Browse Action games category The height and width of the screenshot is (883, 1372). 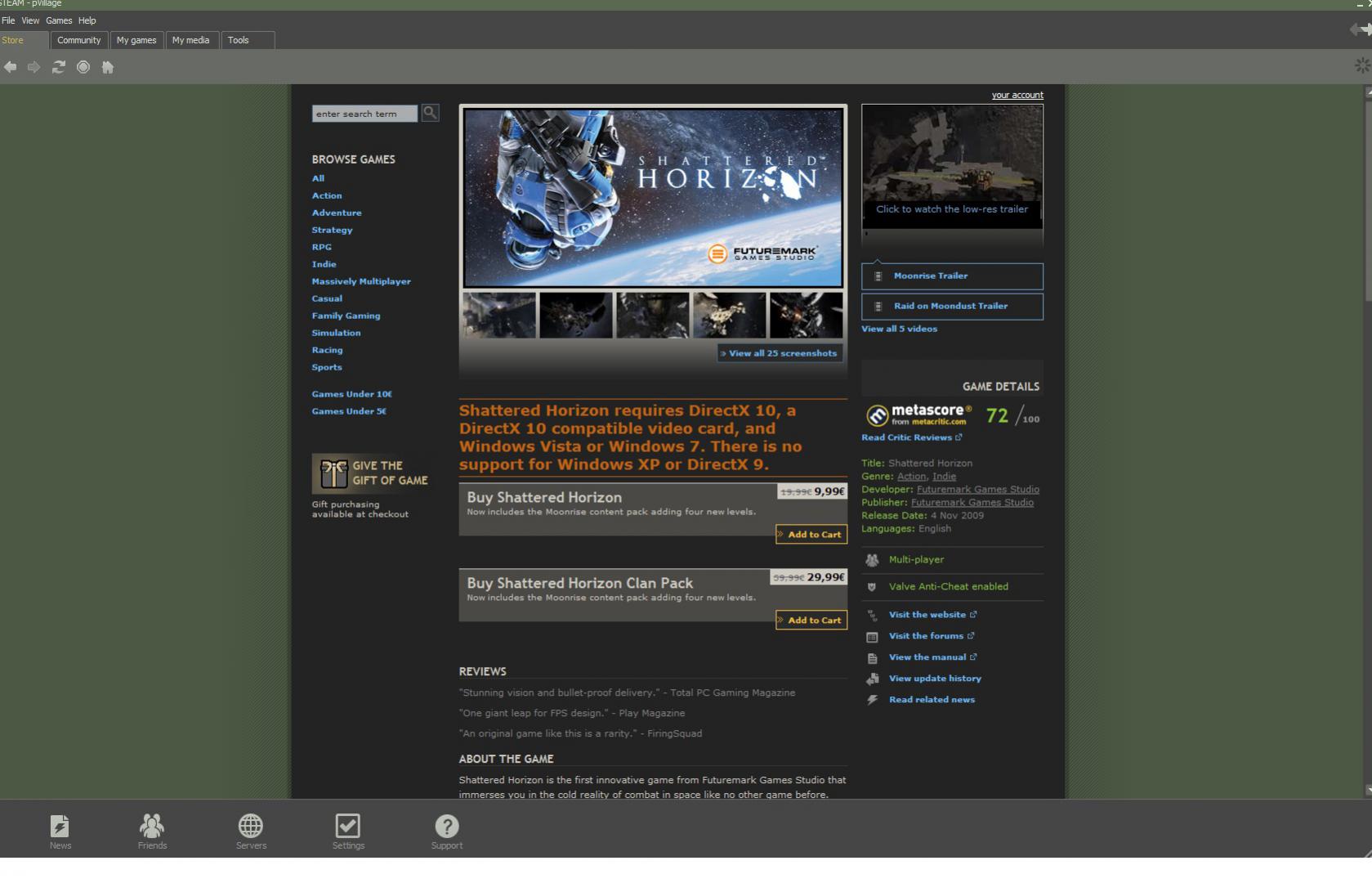[x=327, y=195]
